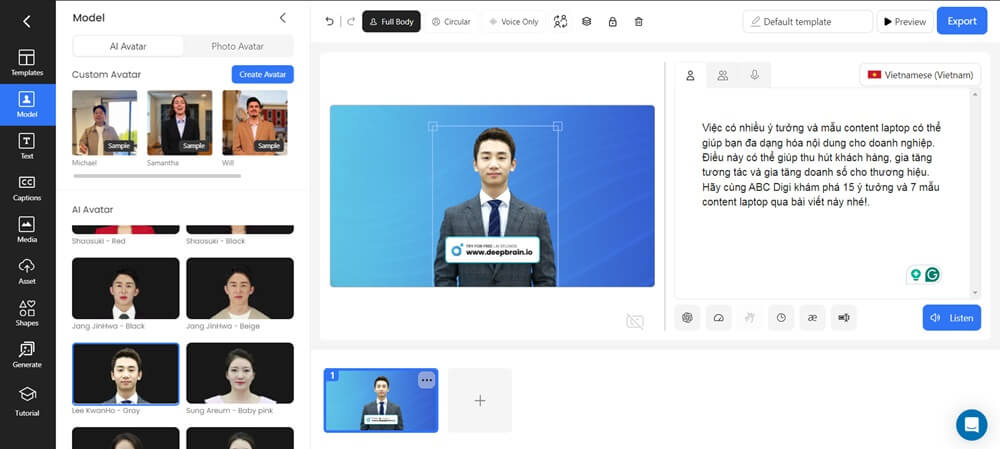Select the microphone tab above script
Viewport: 1000px width, 449px height.
pyautogui.click(x=754, y=75)
